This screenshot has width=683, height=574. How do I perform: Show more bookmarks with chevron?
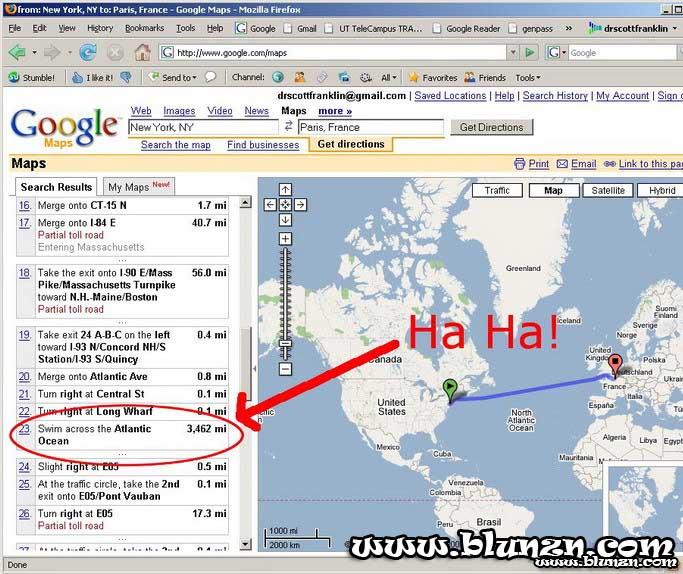point(568,28)
